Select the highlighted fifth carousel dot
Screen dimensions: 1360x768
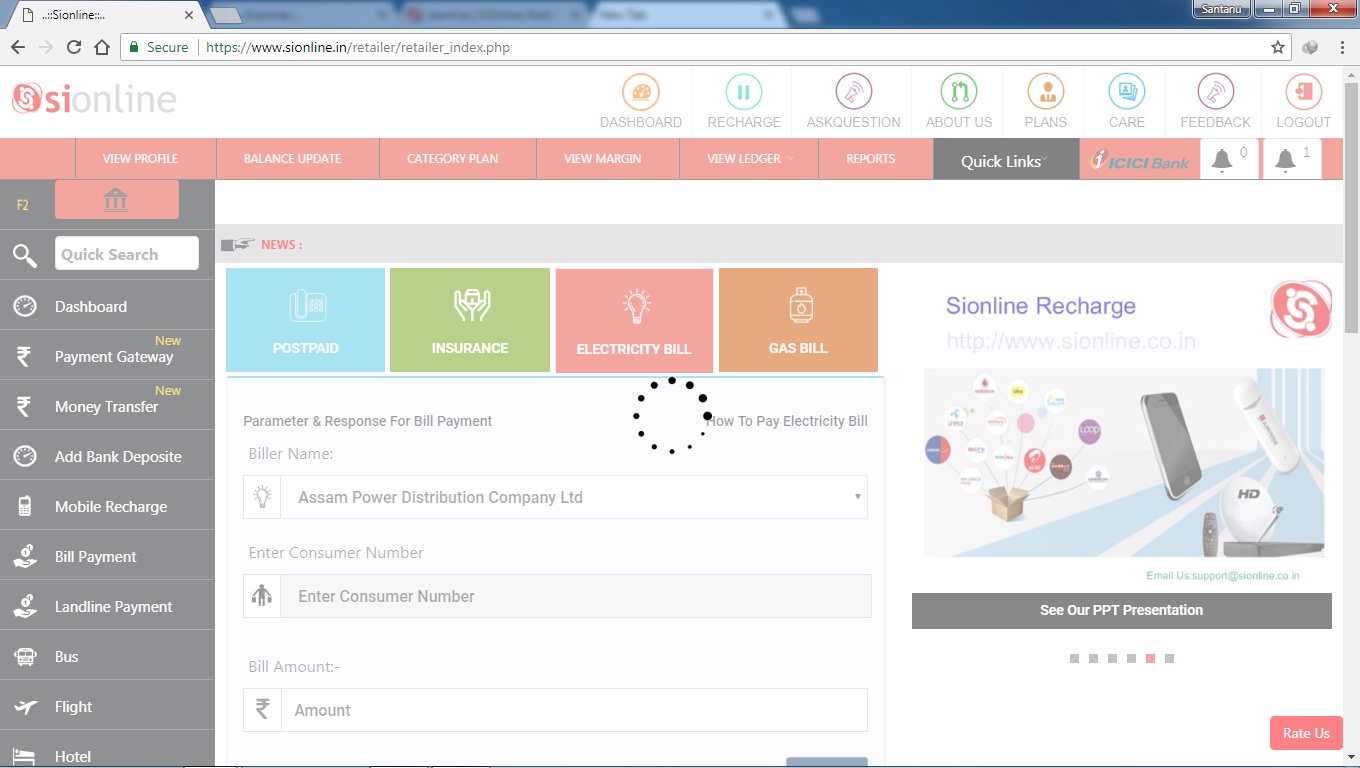[x=1150, y=658]
